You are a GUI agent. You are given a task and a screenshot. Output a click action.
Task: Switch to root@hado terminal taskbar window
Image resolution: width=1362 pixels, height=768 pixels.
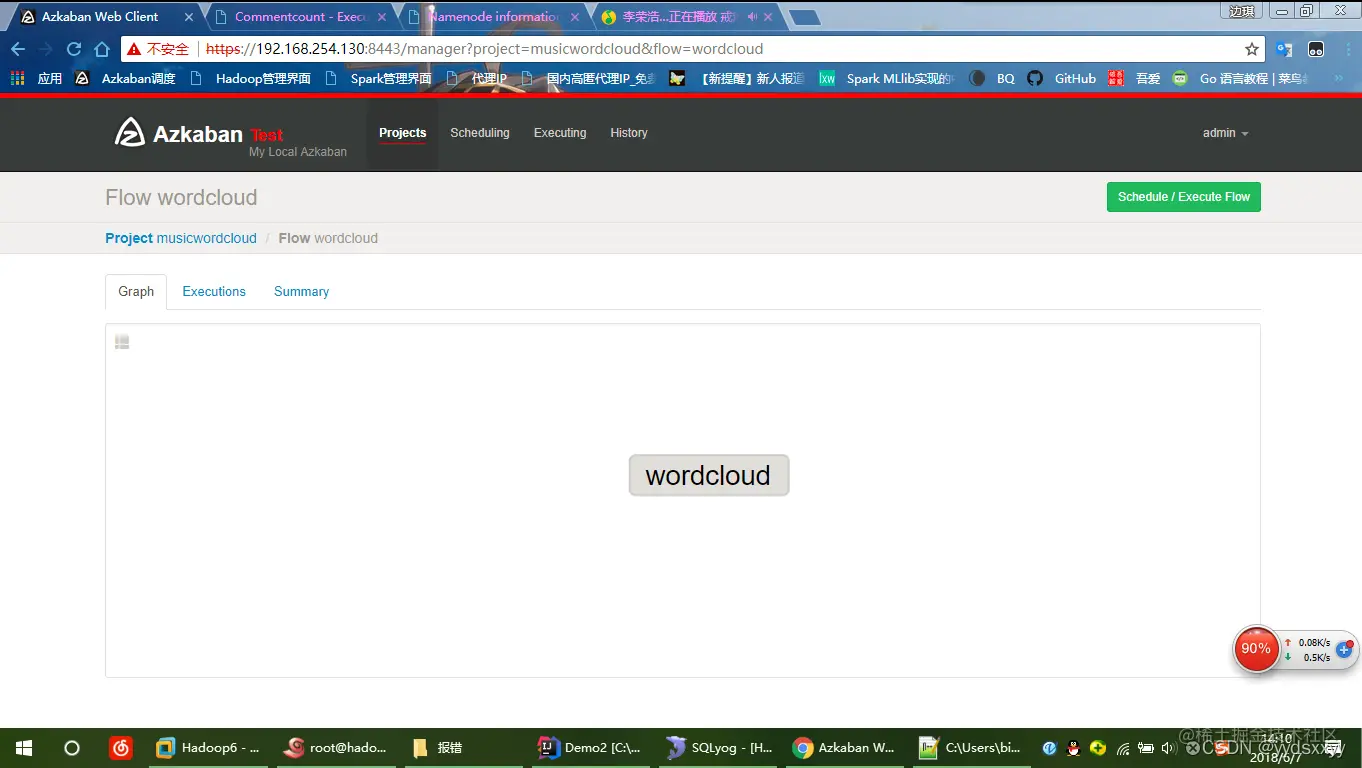(336, 747)
